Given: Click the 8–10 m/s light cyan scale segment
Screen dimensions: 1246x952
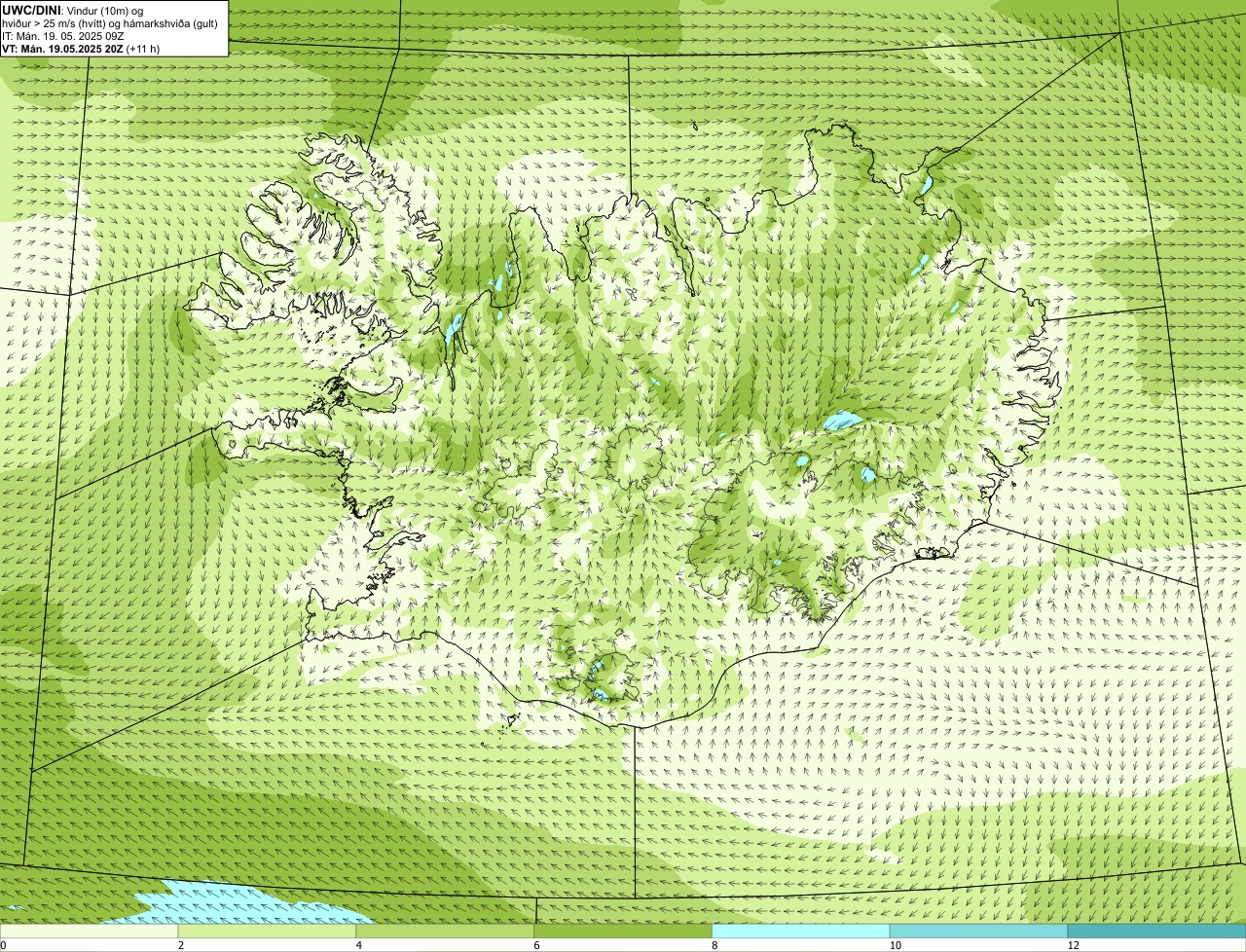Looking at the screenshot, I should (x=801, y=932).
